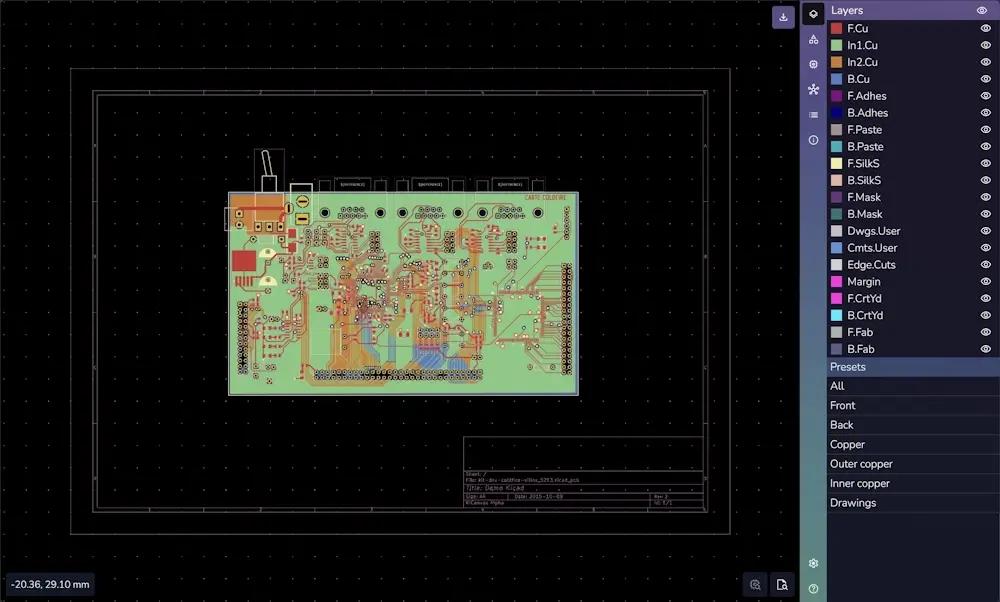Open the board Info panel icon
The height and width of the screenshot is (602, 1000).
(x=813, y=140)
